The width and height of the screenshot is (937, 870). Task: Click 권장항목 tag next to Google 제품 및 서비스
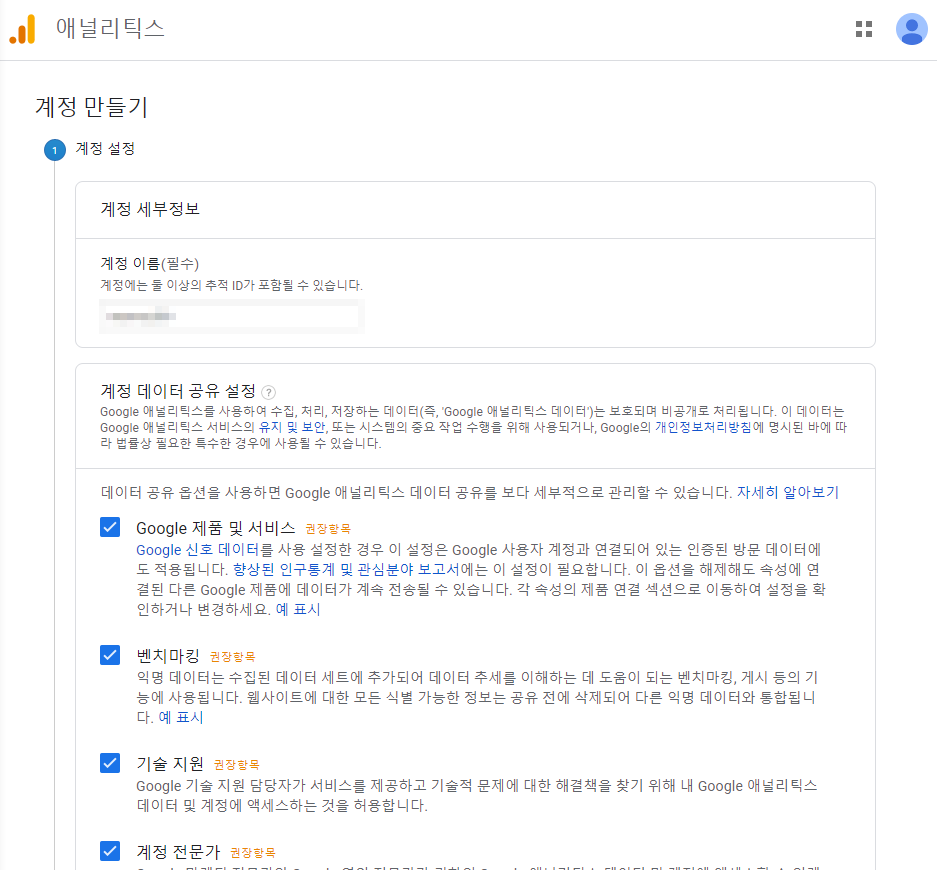click(x=328, y=529)
